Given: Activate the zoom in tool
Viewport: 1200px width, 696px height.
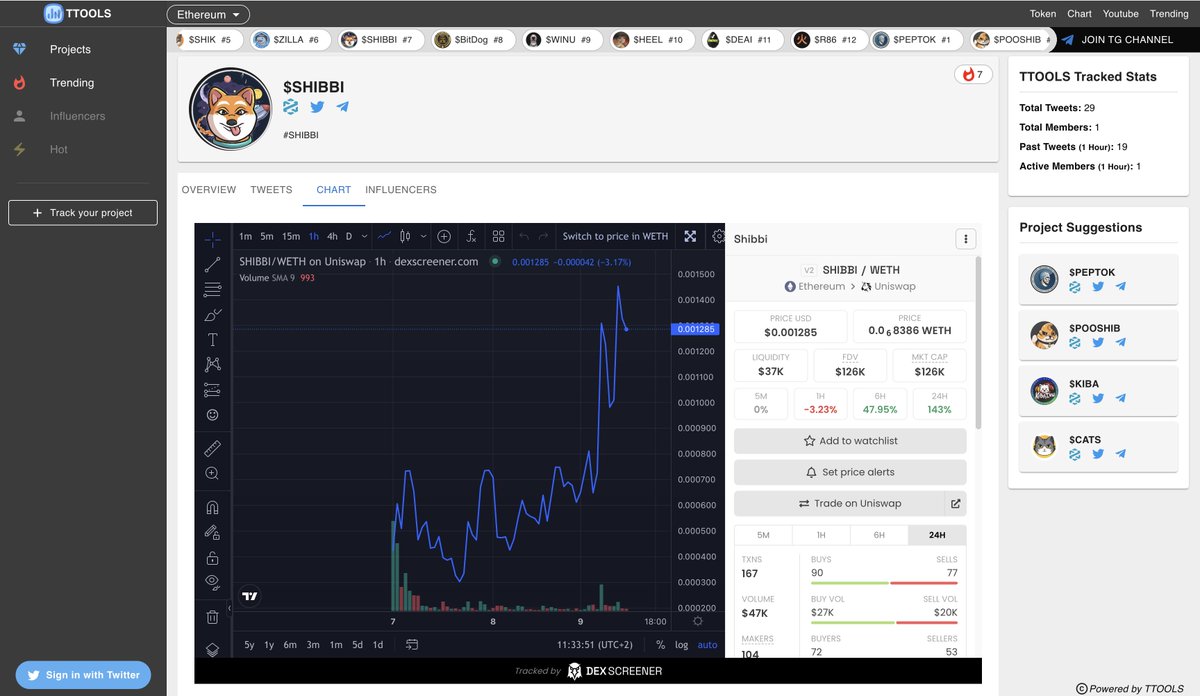Looking at the screenshot, I should [212, 473].
